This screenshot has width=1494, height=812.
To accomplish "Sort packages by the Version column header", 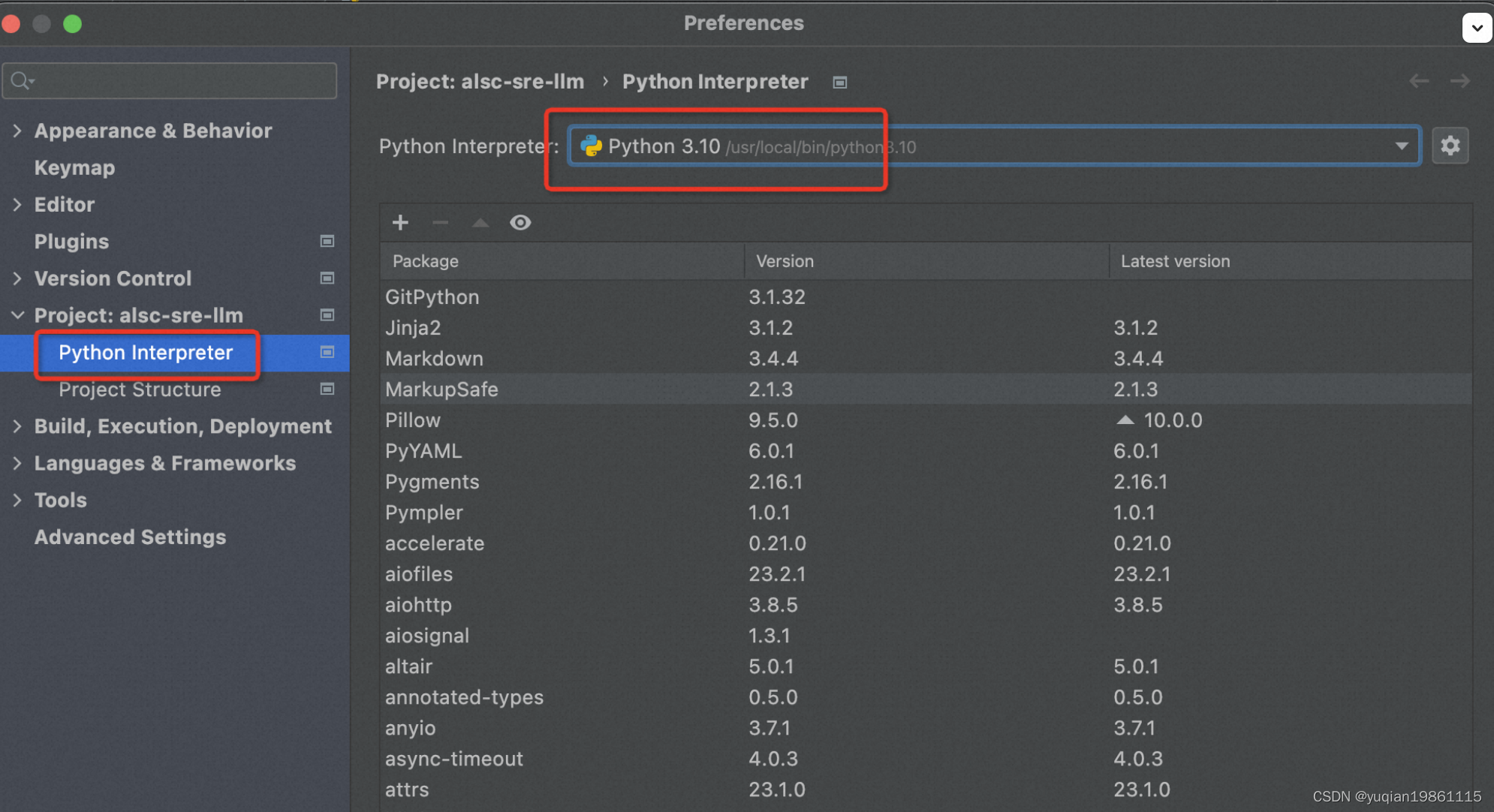I will (784, 260).
